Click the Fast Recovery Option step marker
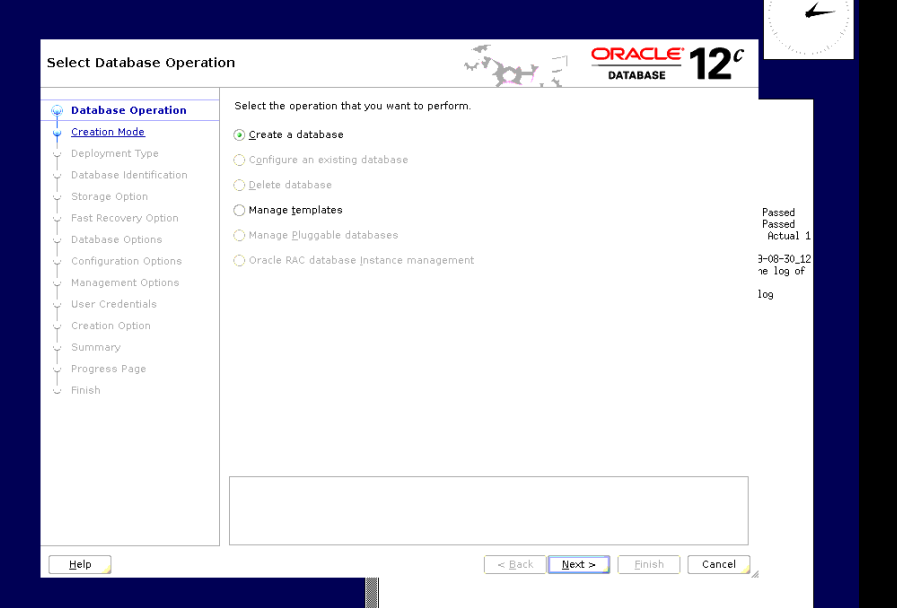The width and height of the screenshot is (897, 608). [x=58, y=218]
